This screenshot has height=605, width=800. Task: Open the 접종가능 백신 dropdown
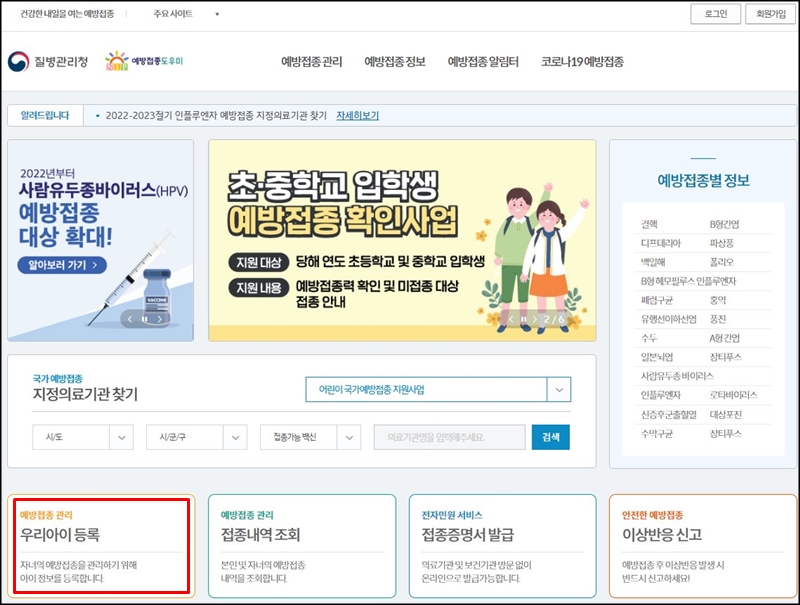pyautogui.click(x=305, y=436)
